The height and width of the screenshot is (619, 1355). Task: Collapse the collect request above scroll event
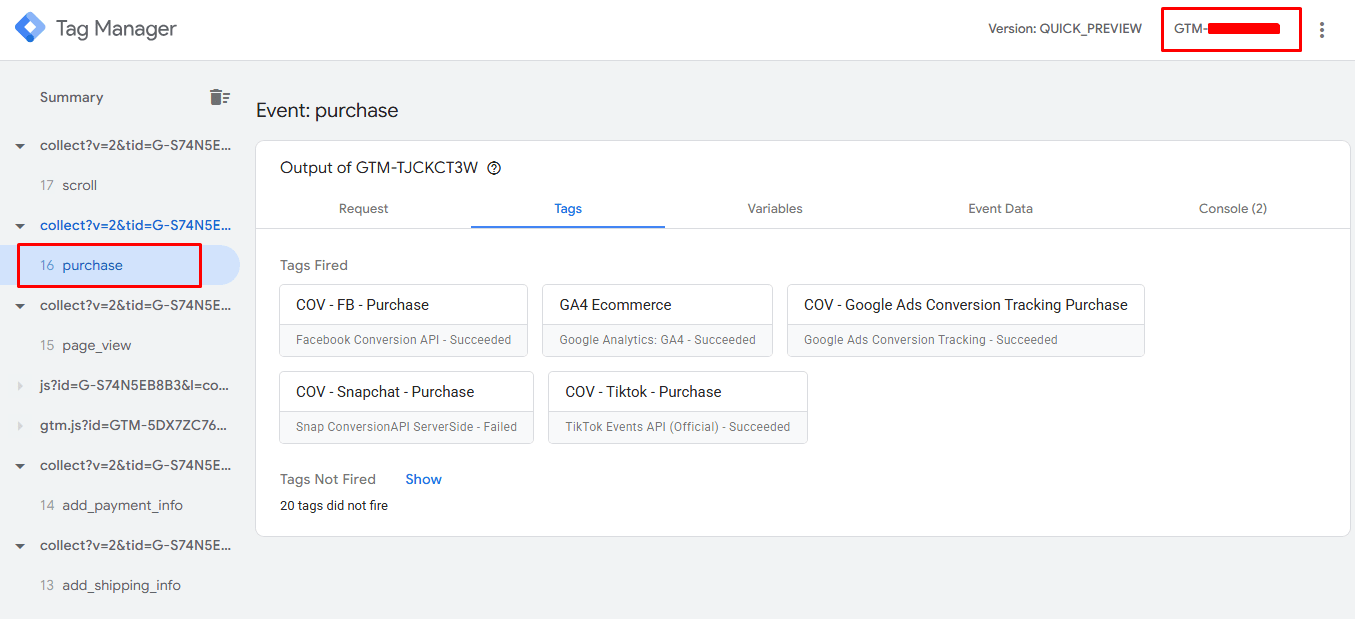click(20, 146)
